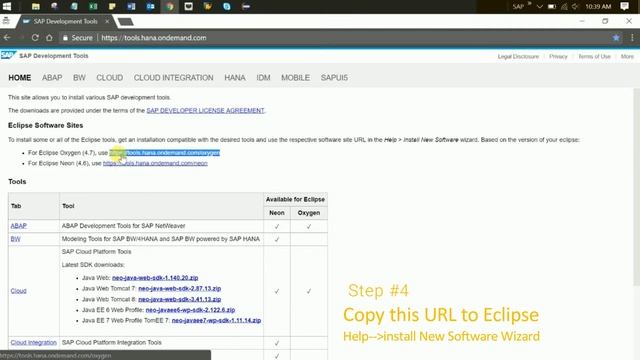This screenshot has width=640, height=360.
Task: Open the Terms of Use link
Action: point(594,56)
